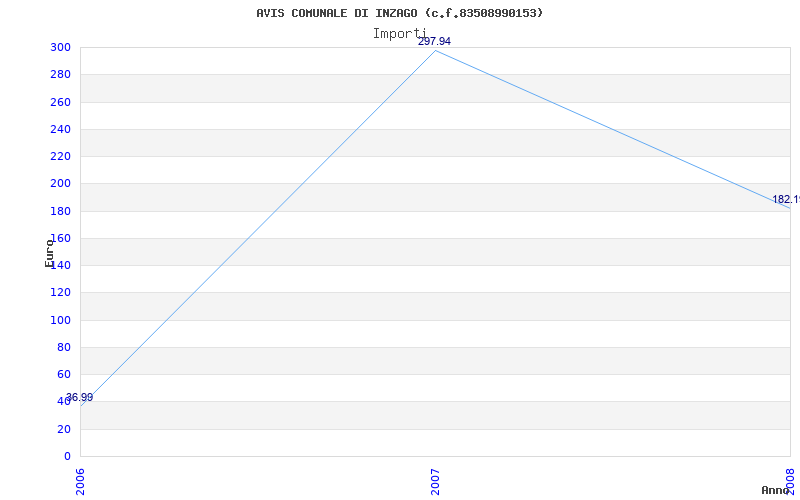Viewport: 800px width, 500px height.
Task: Click the Euro y-axis title
Action: (49, 253)
